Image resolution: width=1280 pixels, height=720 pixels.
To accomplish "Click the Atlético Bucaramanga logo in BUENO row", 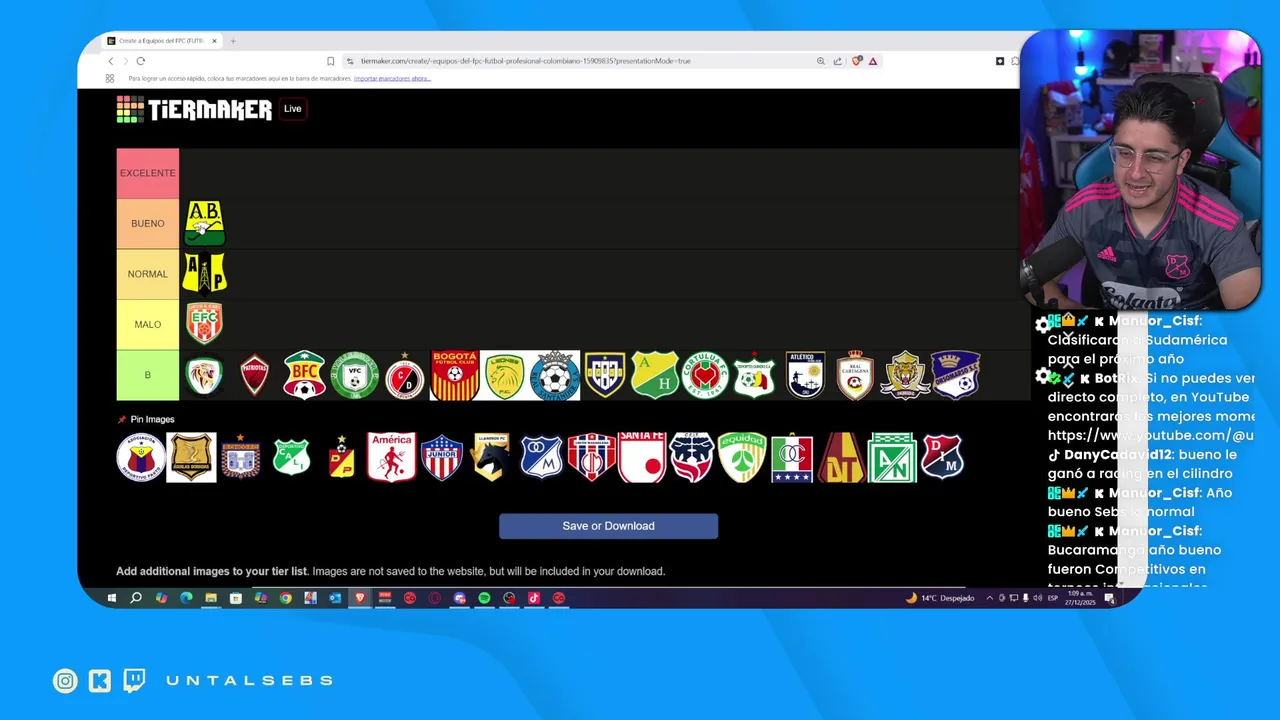I will [204, 223].
